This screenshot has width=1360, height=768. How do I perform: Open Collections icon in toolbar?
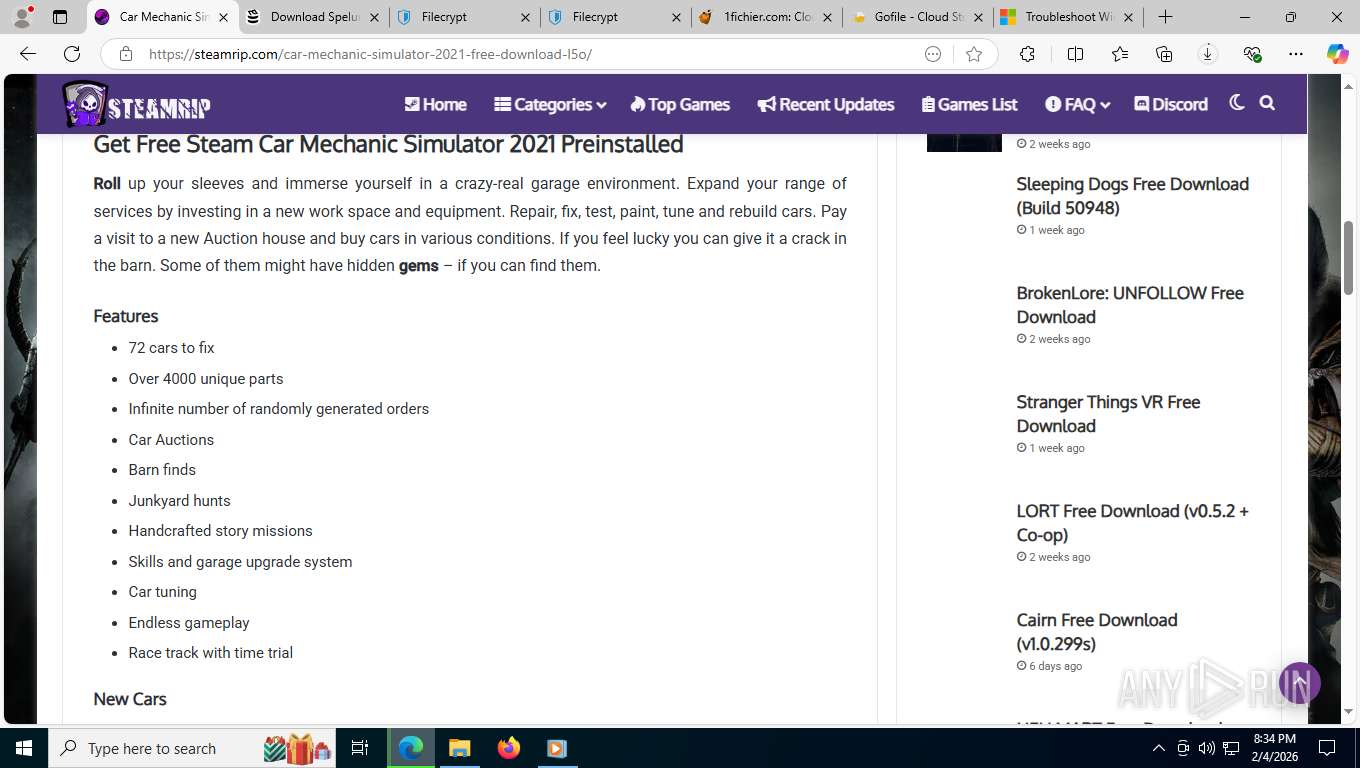click(1164, 54)
